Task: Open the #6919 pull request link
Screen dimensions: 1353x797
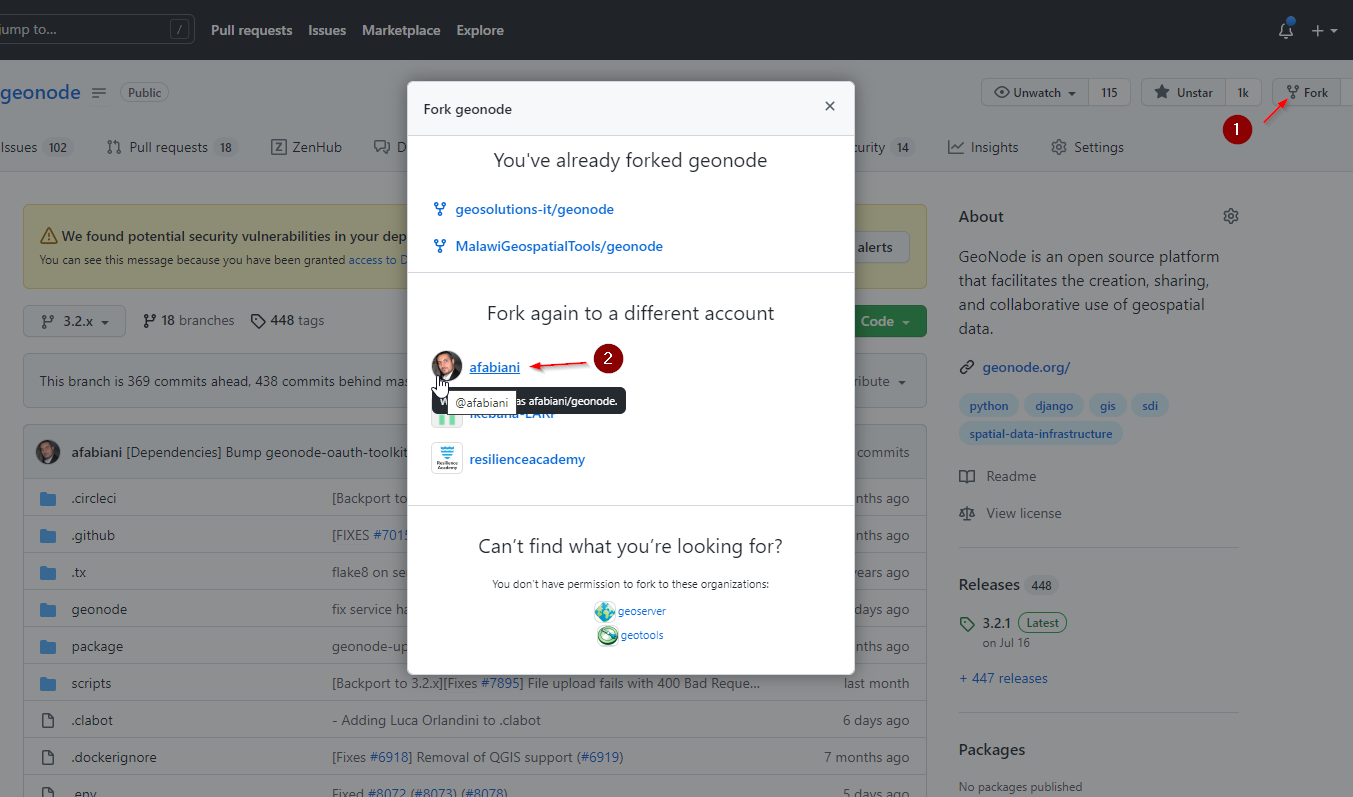Action: coord(599,757)
